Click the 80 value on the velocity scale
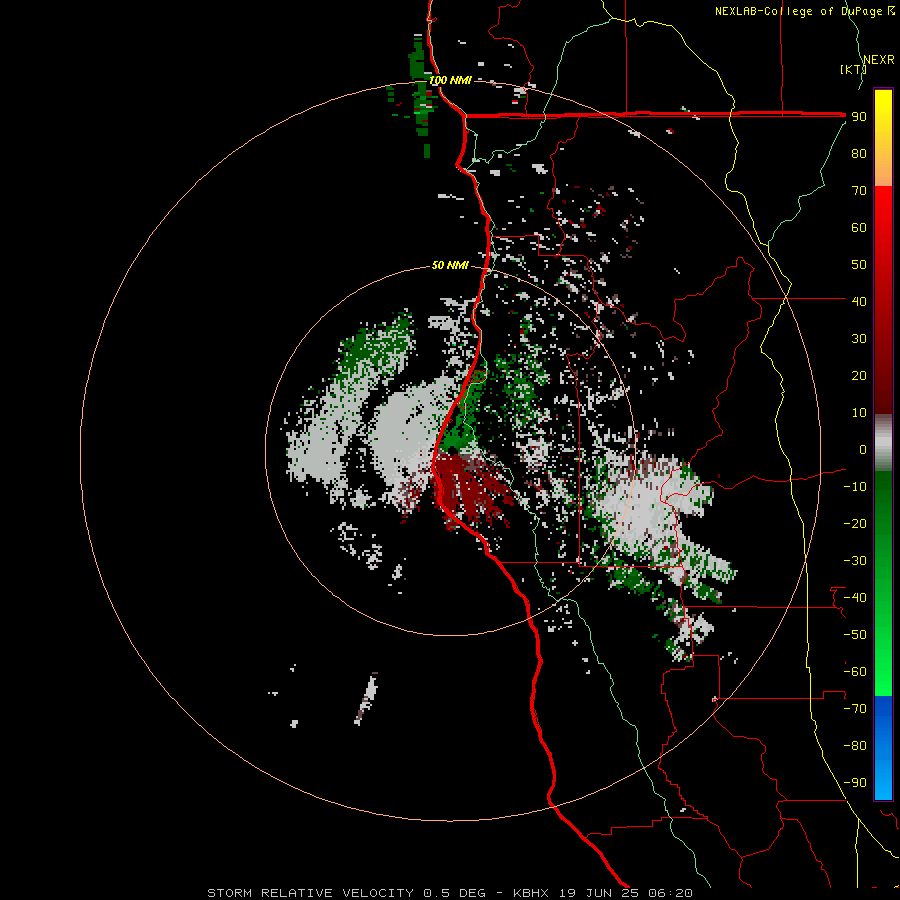 click(x=859, y=153)
